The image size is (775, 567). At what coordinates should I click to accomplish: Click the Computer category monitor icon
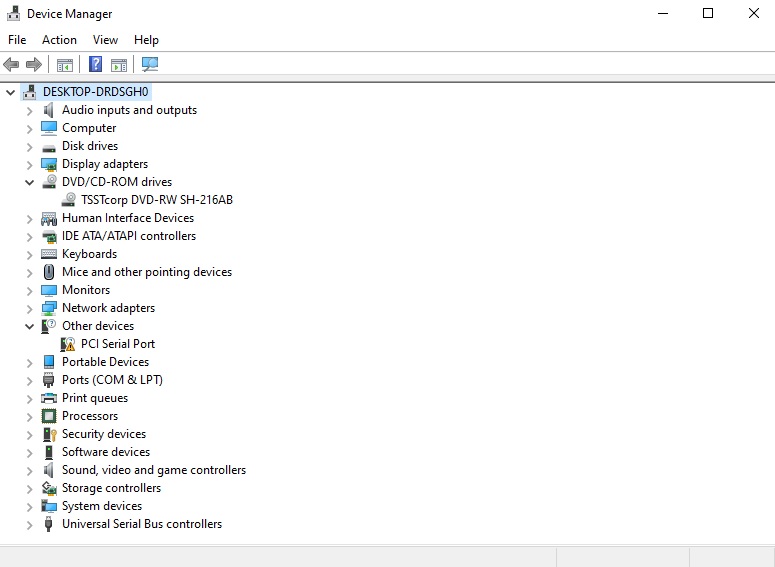pos(48,128)
